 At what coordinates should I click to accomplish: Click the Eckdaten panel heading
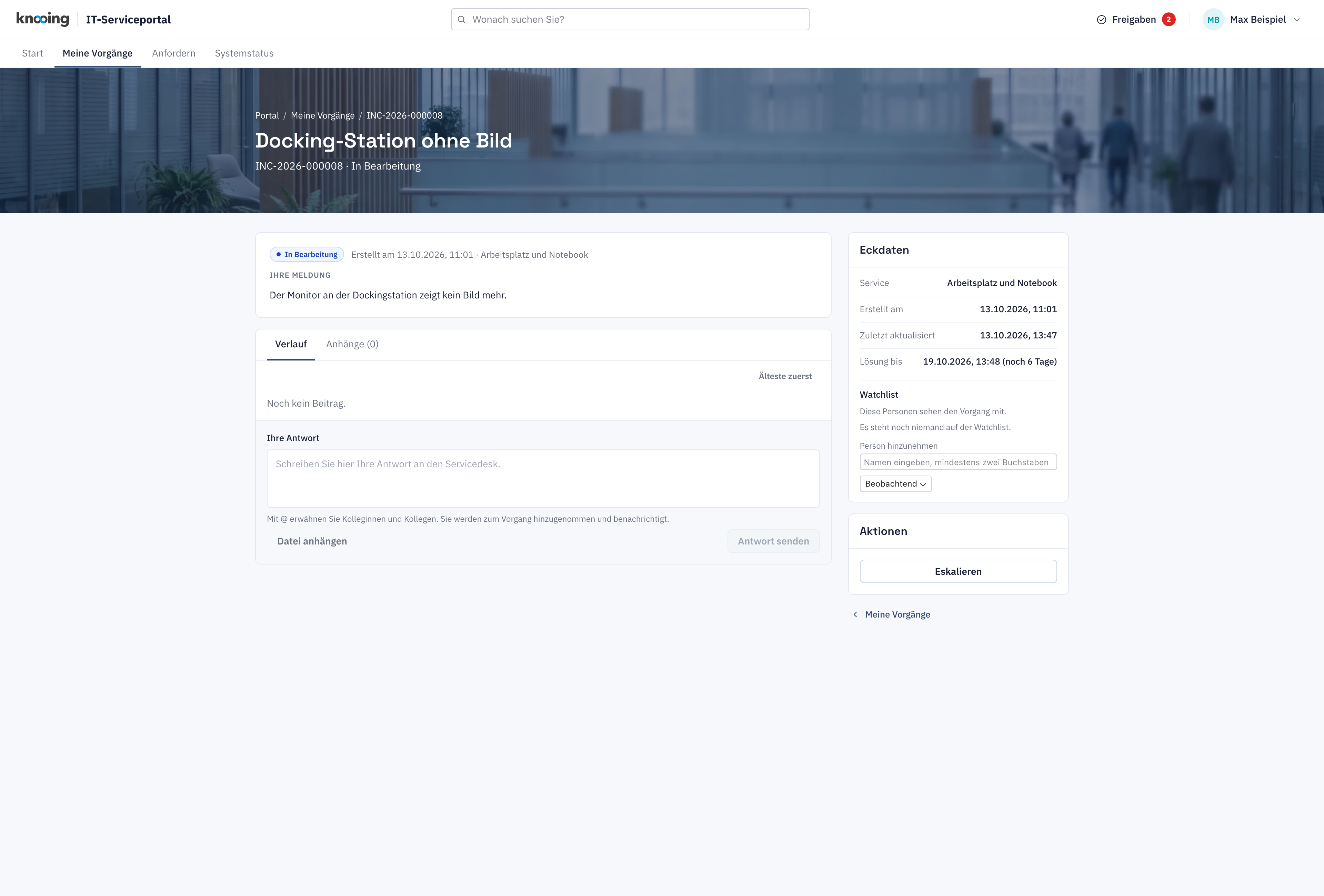click(x=884, y=250)
